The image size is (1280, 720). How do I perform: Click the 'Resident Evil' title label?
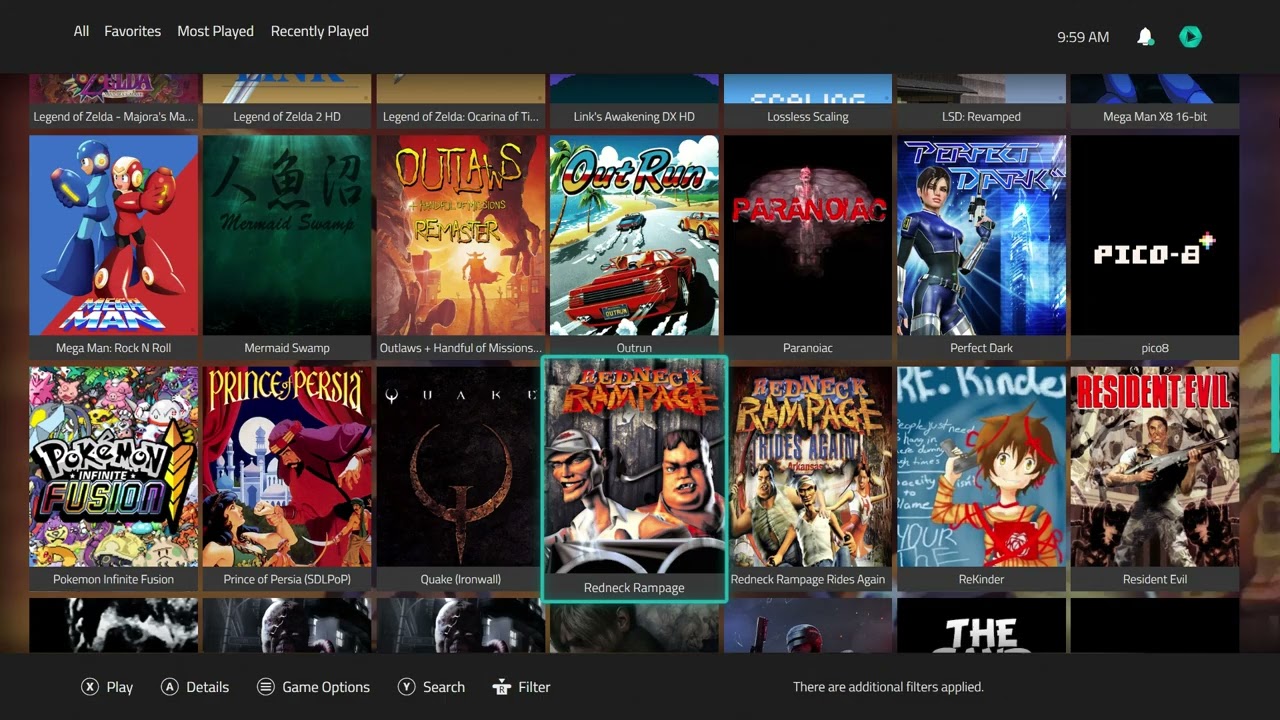pyautogui.click(x=1155, y=579)
